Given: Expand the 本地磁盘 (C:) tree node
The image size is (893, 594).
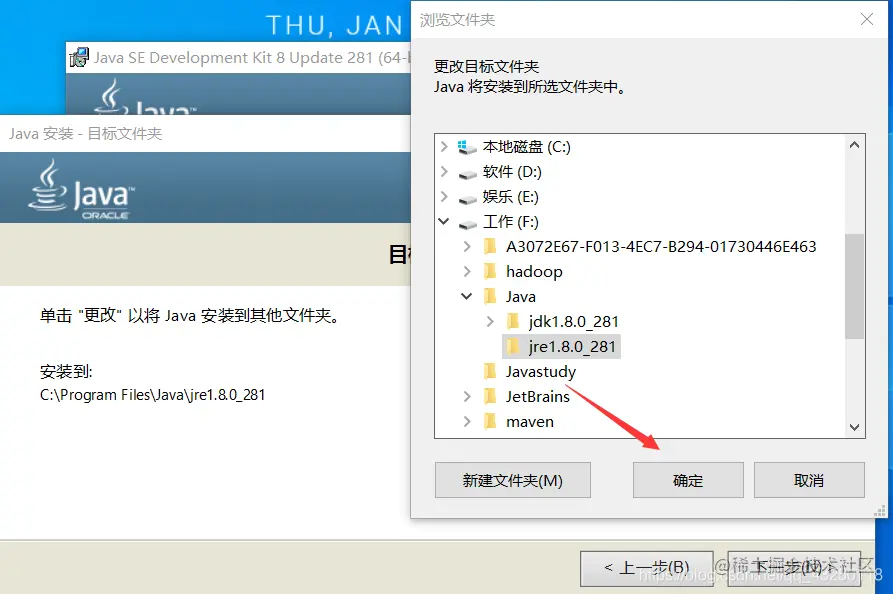Looking at the screenshot, I should click(444, 146).
